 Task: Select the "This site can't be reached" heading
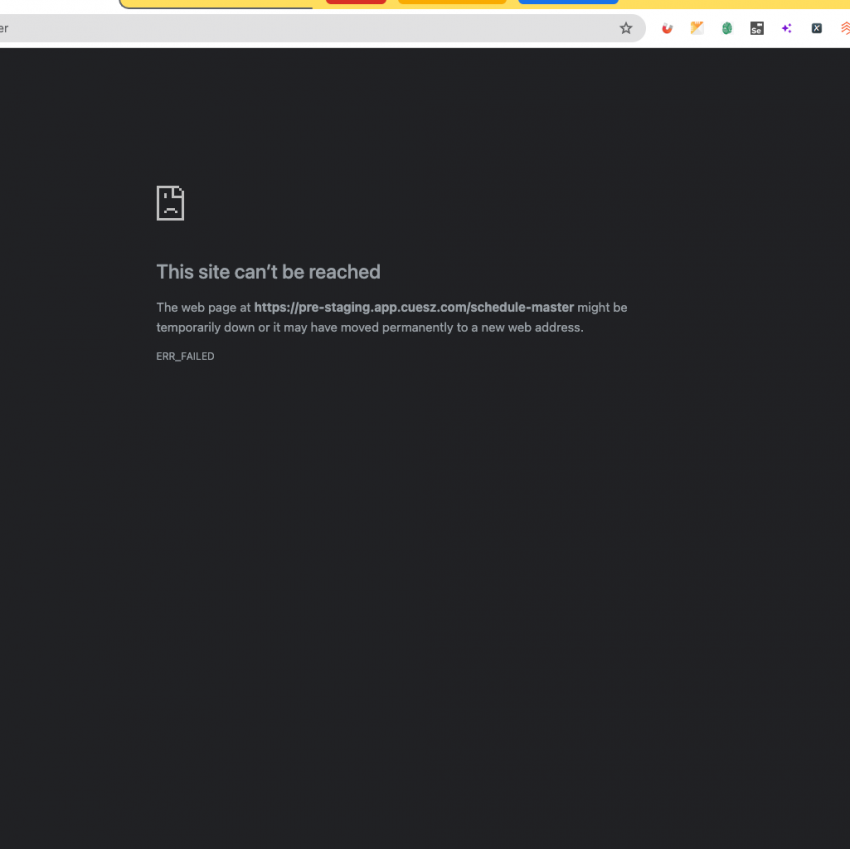268,272
